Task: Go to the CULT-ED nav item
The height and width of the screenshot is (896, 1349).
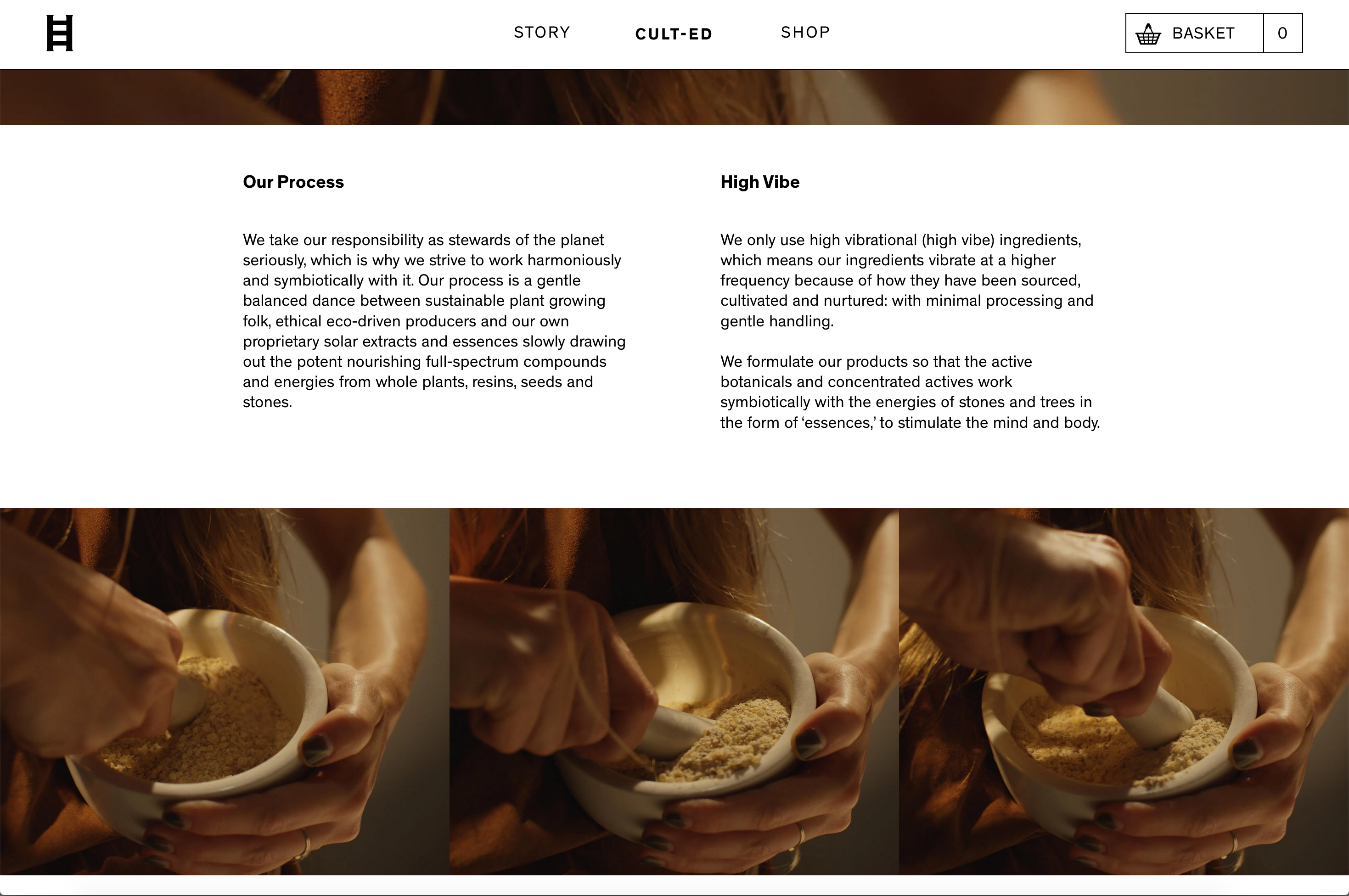Action: tap(674, 34)
